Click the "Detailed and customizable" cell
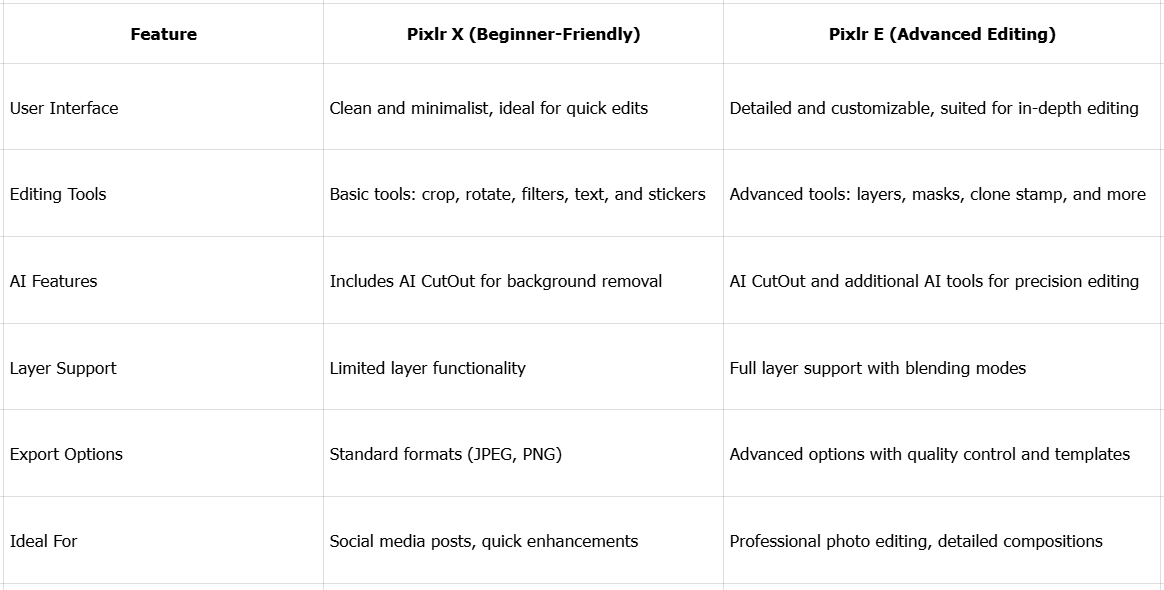 [933, 108]
